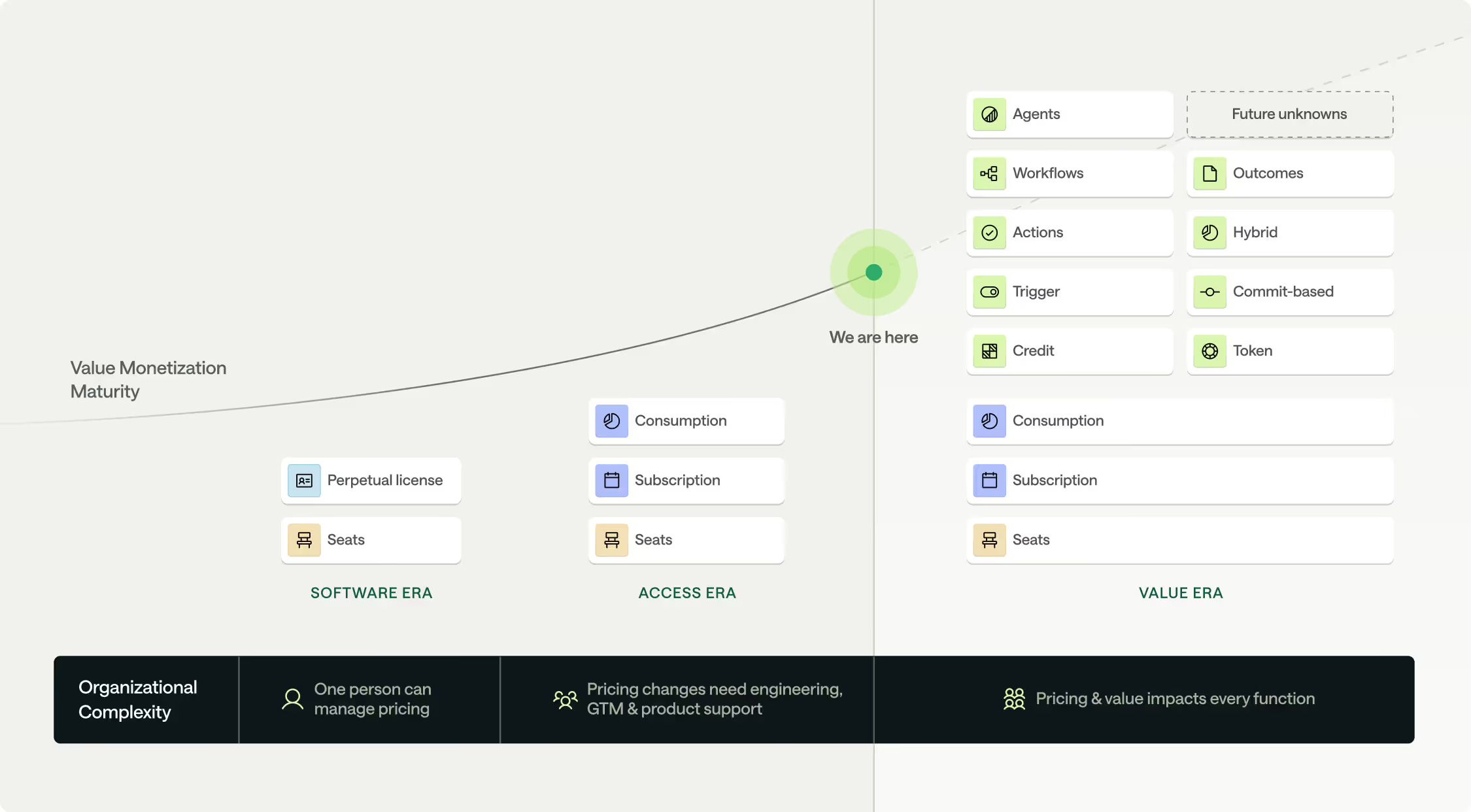Image resolution: width=1471 pixels, height=812 pixels.
Task: Click the green We are here marker
Action: (x=873, y=272)
